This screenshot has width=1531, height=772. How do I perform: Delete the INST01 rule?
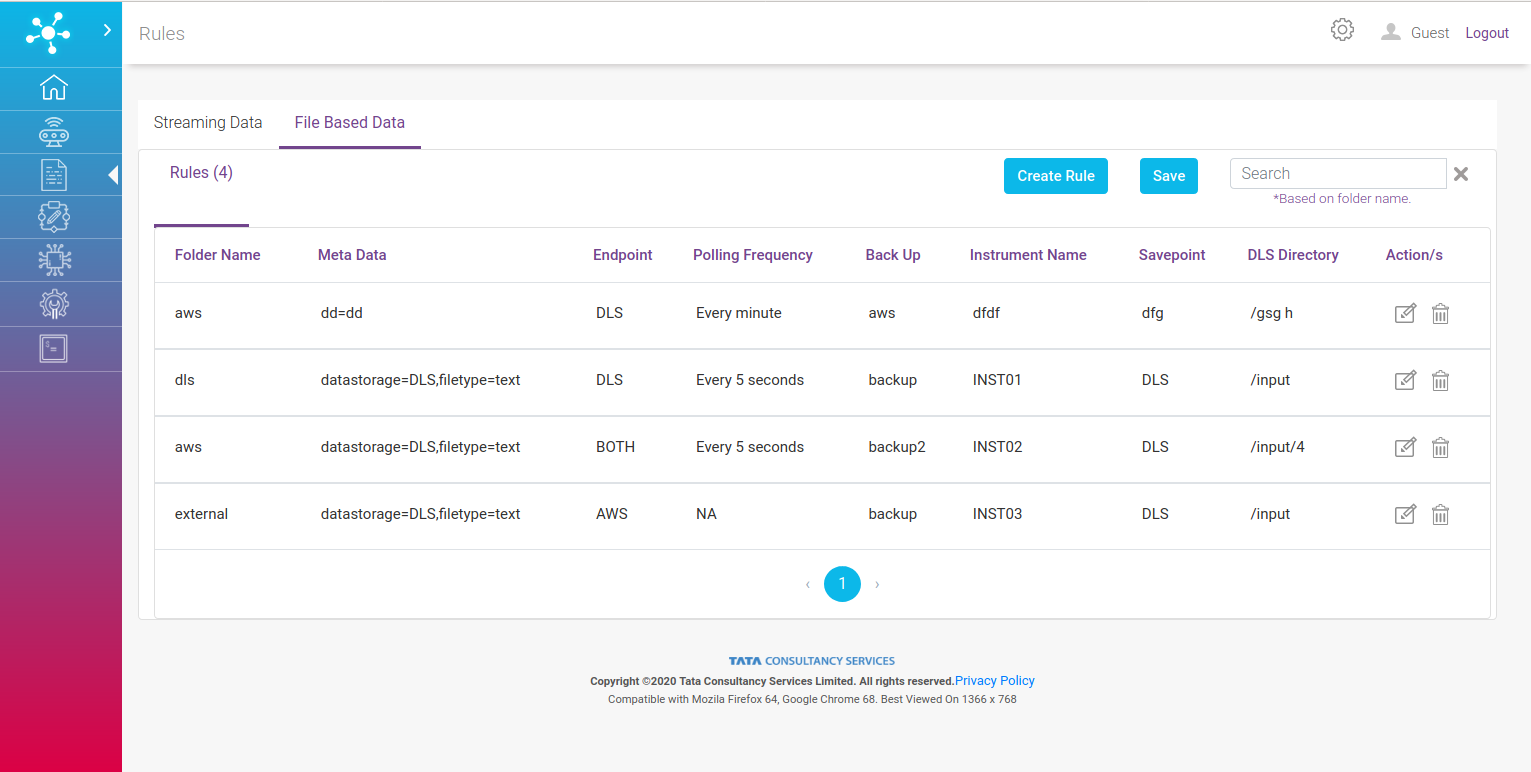pos(1440,380)
